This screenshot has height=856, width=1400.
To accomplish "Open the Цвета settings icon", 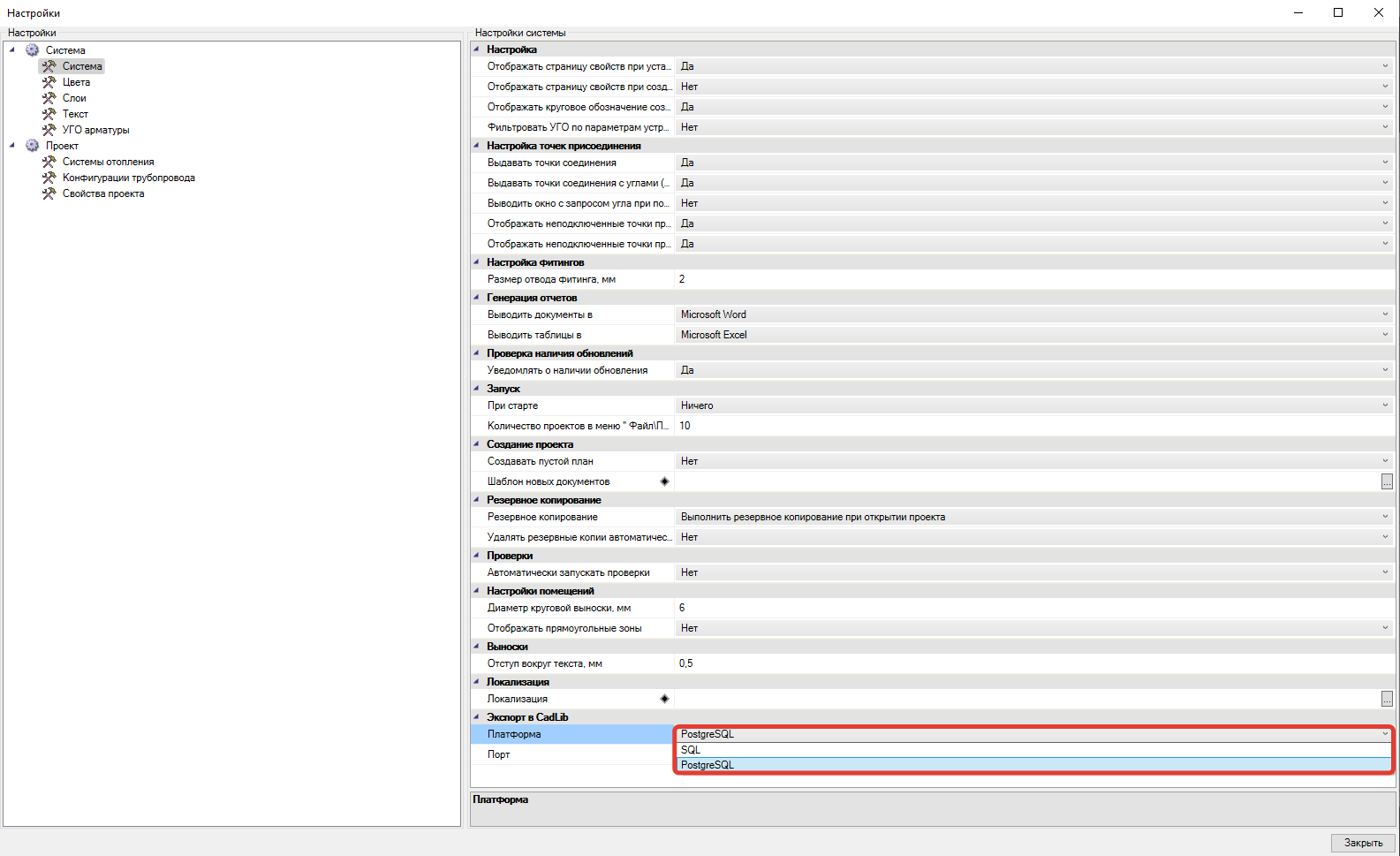I will point(49,82).
